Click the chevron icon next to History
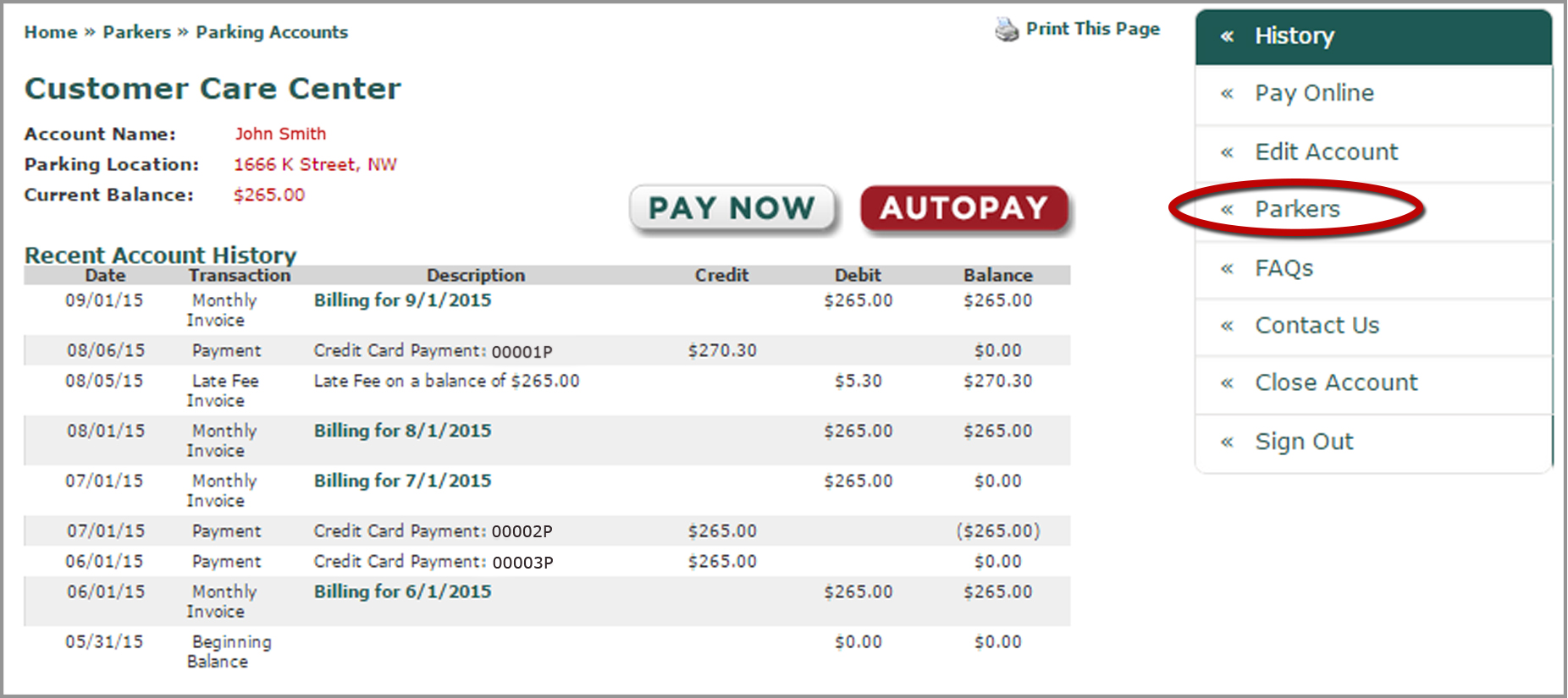This screenshot has height=698, width=1568. pyautogui.click(x=1227, y=36)
